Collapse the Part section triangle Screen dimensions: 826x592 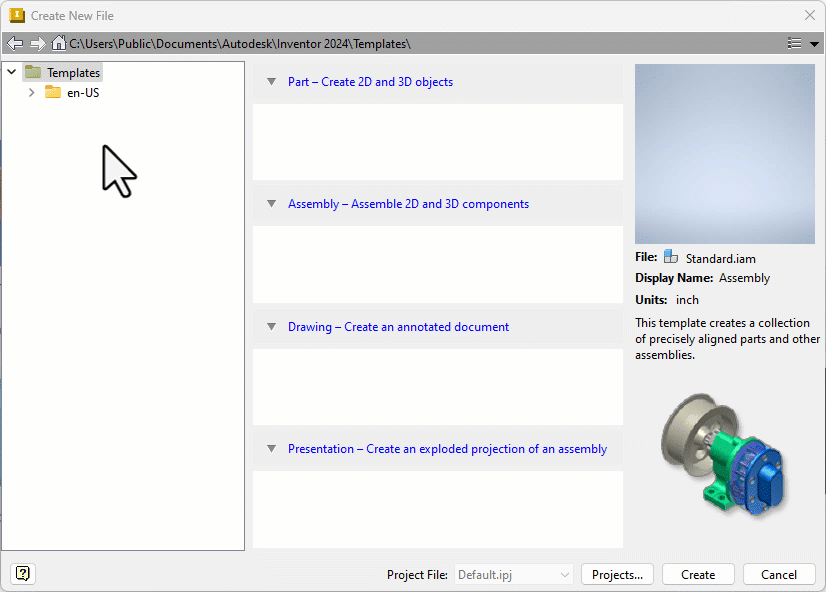271,82
